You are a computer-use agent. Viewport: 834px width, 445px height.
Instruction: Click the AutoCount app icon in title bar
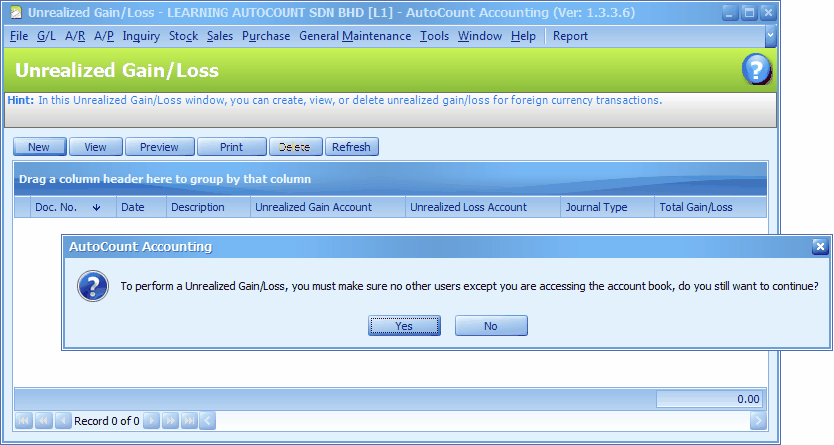16,12
